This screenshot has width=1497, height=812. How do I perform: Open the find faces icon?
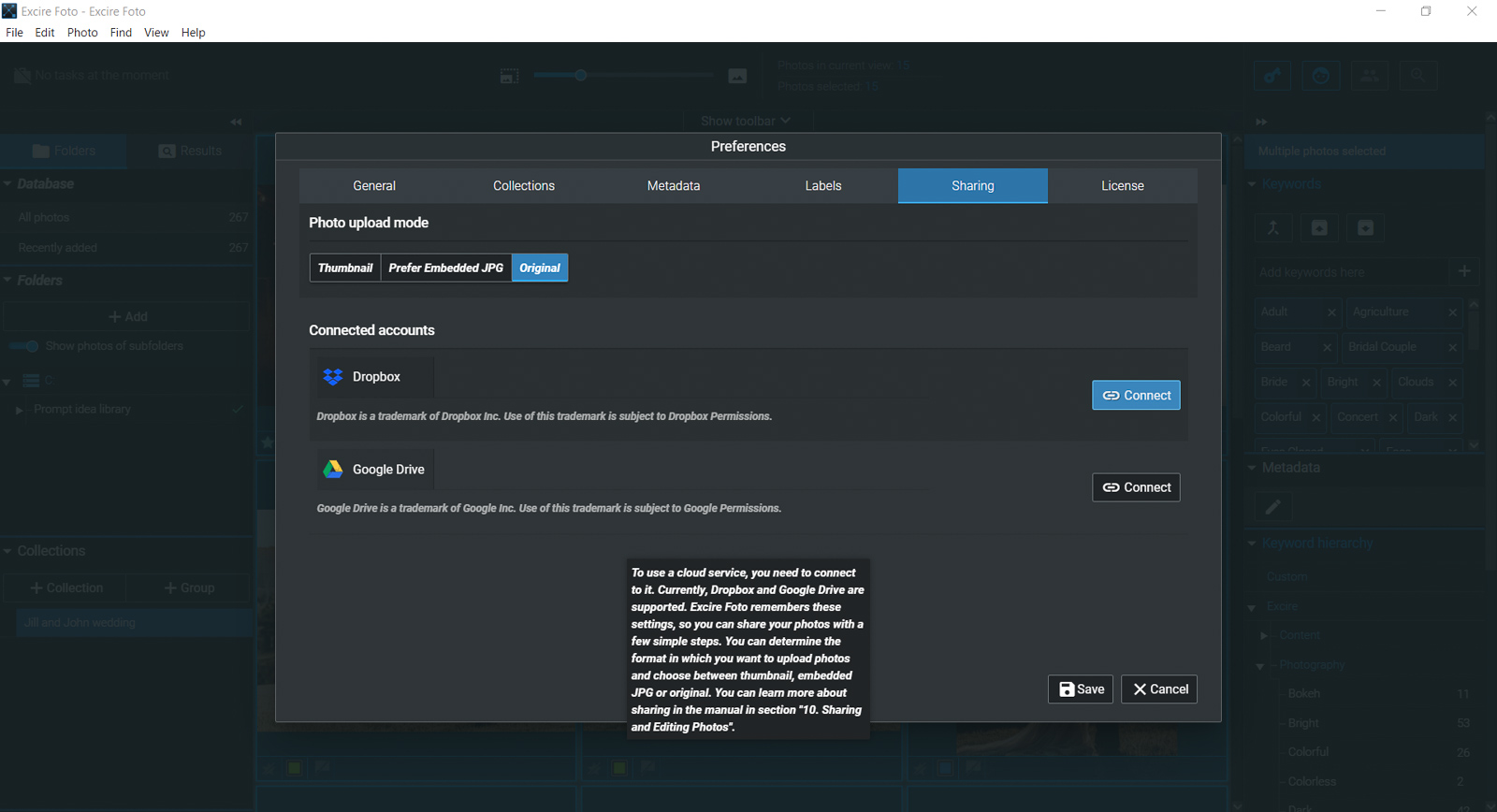[1321, 76]
